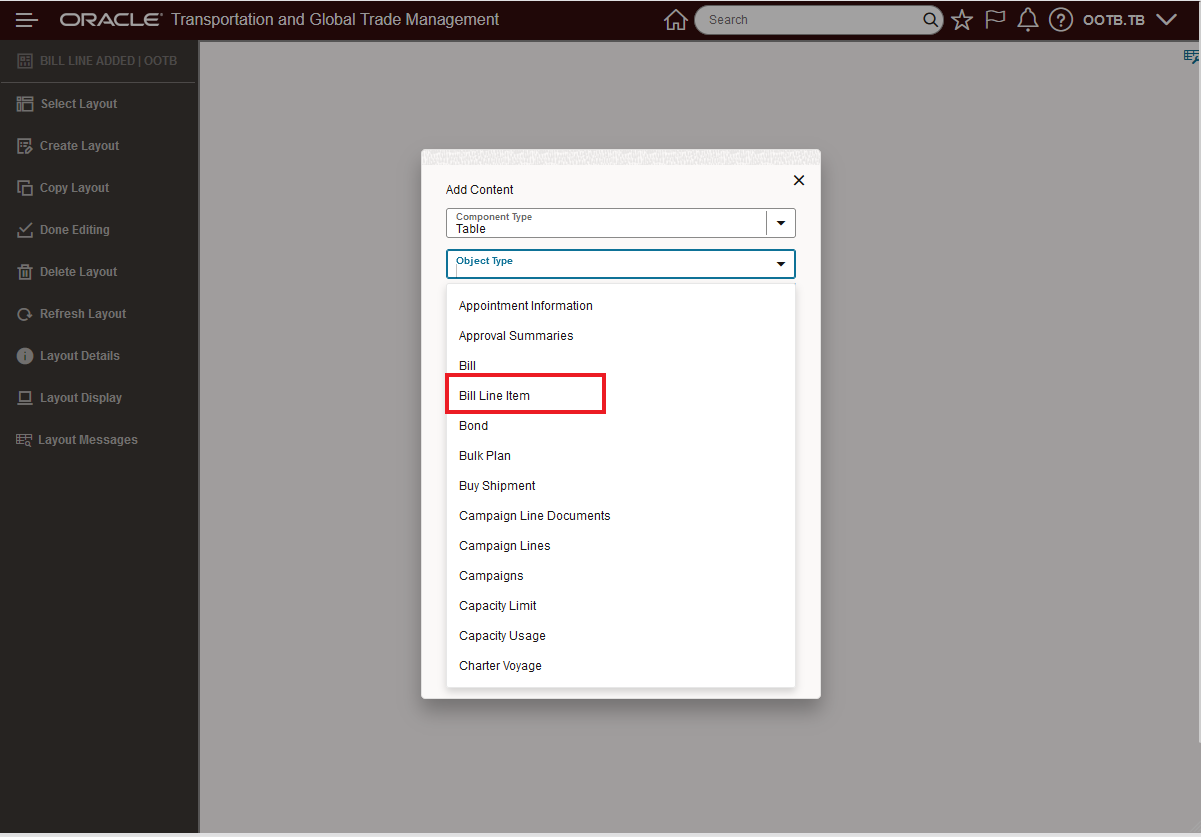Open the hamburger navigation menu
This screenshot has height=837, width=1201.
[26, 19]
